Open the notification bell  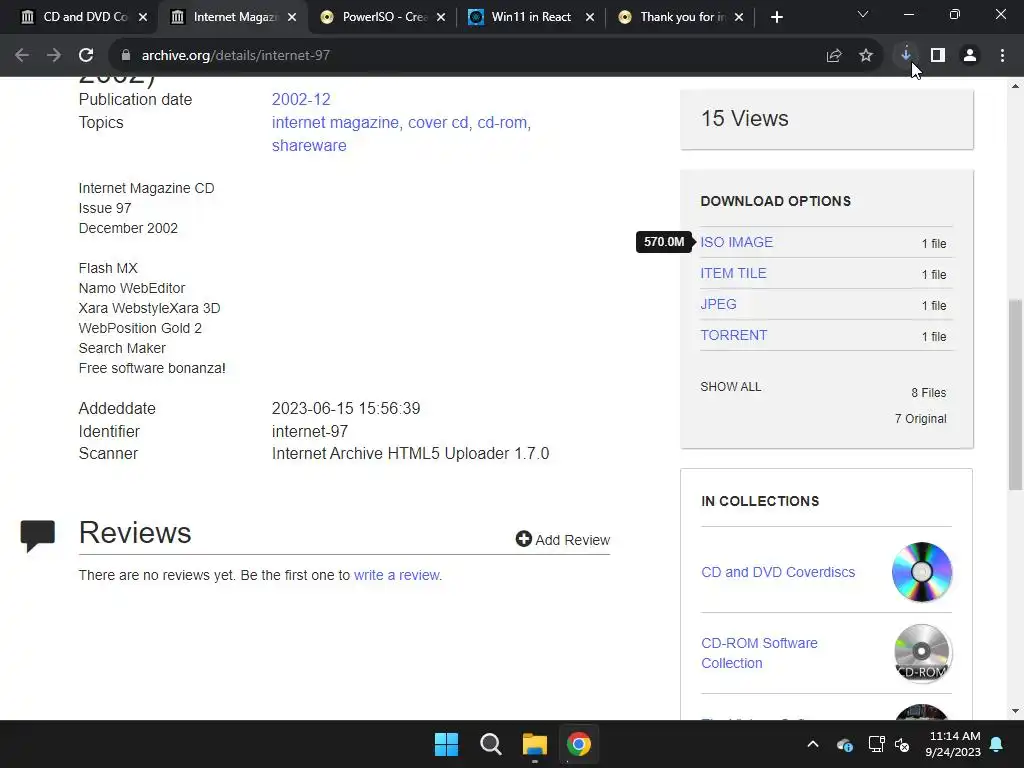click(x=997, y=744)
